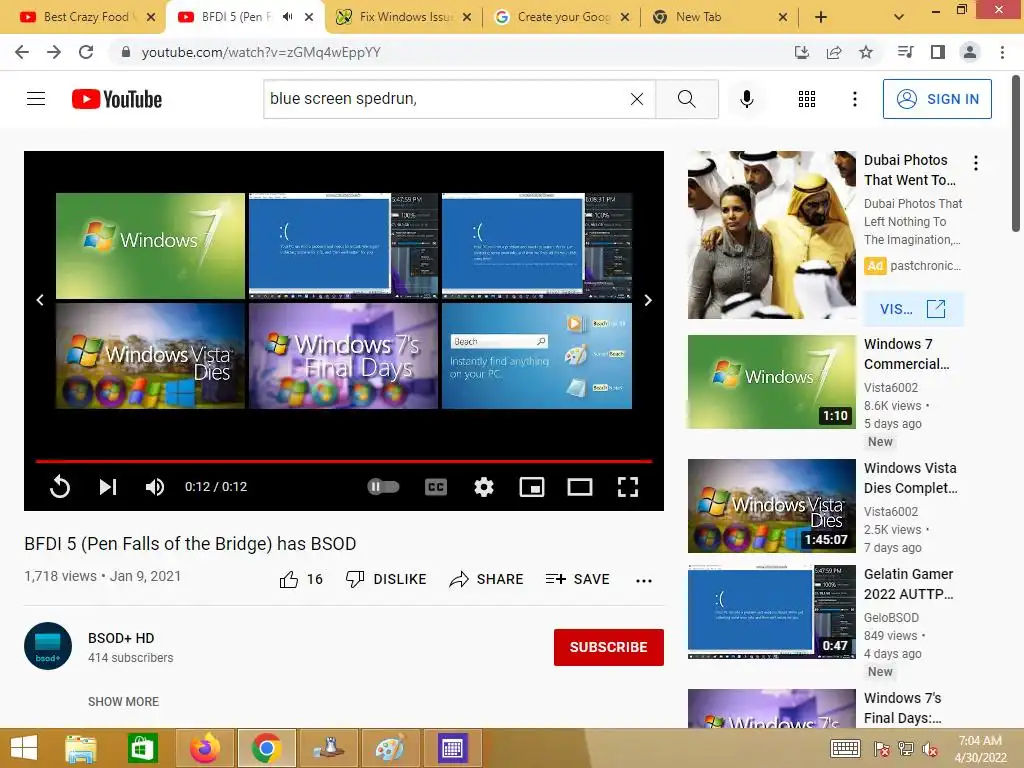SAVE video to a playlist
Image resolution: width=1024 pixels, height=768 pixels.
click(x=577, y=579)
